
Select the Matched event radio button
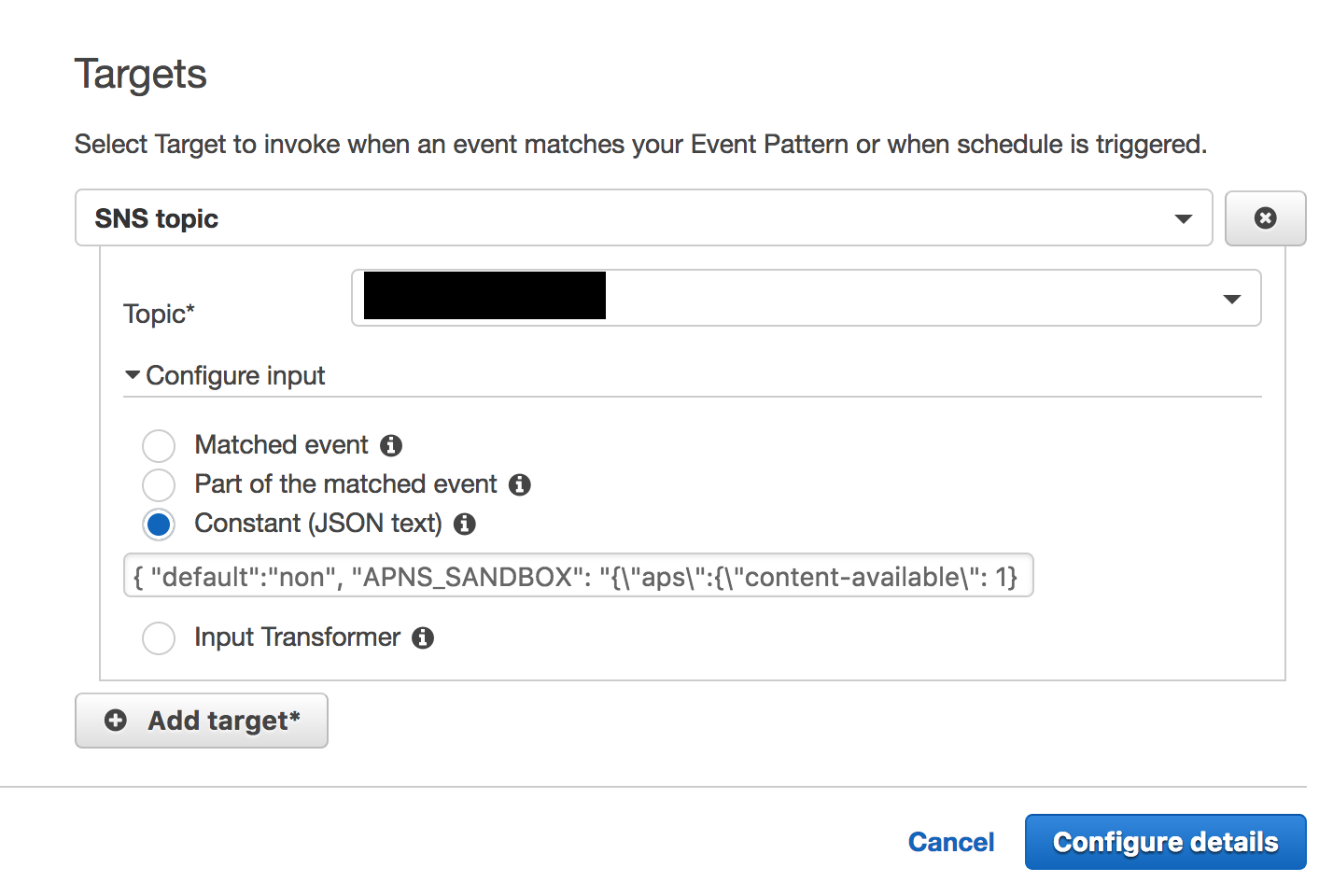[x=159, y=446]
